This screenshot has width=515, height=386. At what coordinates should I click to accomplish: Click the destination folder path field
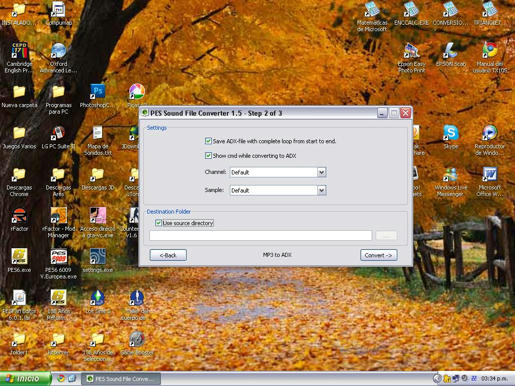260,235
